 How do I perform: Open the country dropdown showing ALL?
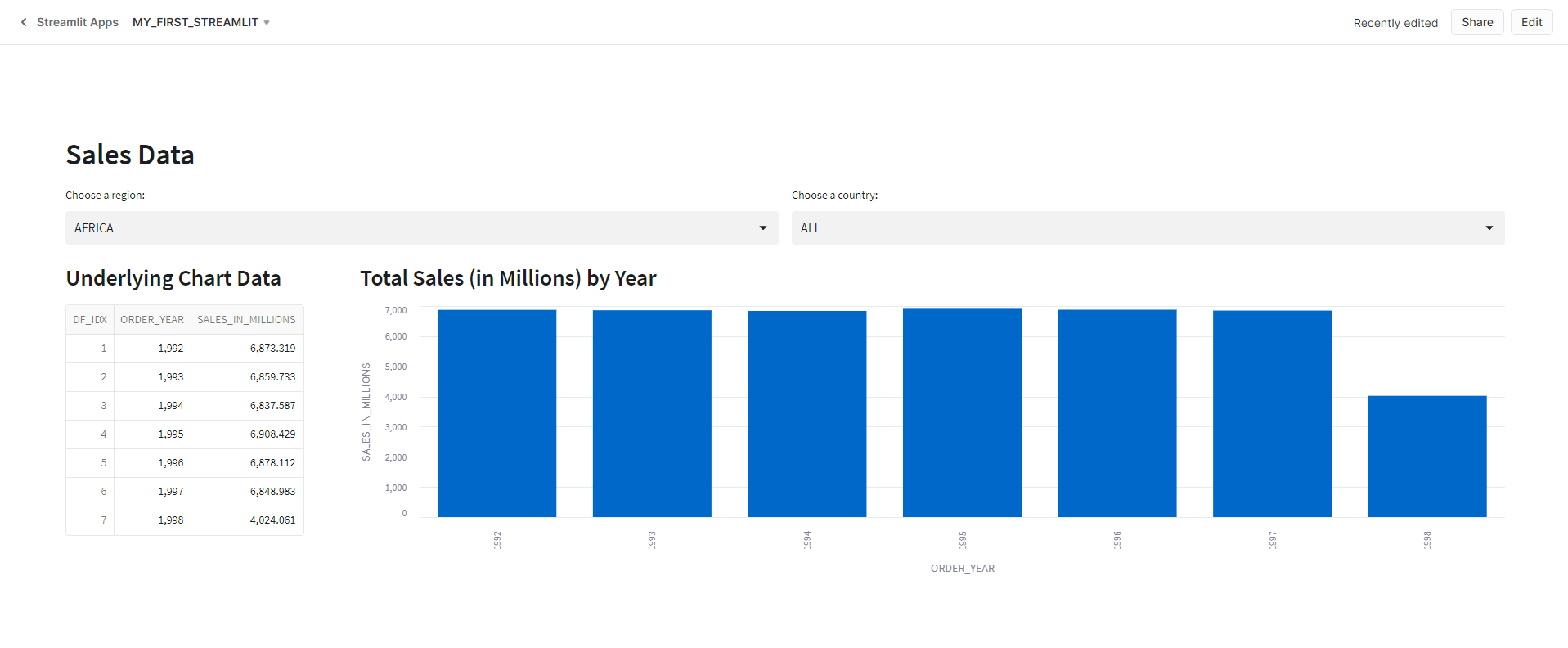(1147, 228)
